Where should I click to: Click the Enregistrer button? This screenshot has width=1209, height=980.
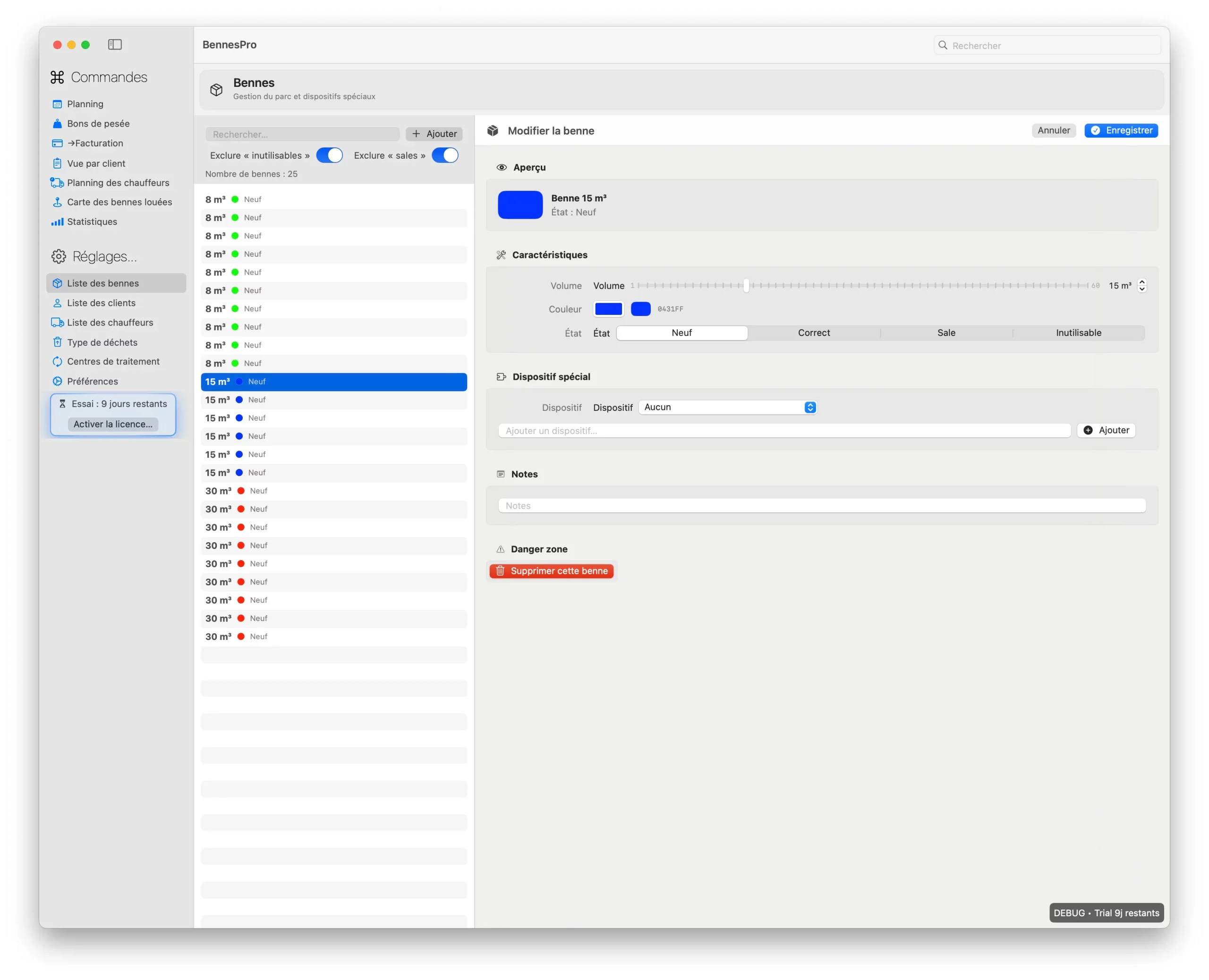coord(1121,130)
